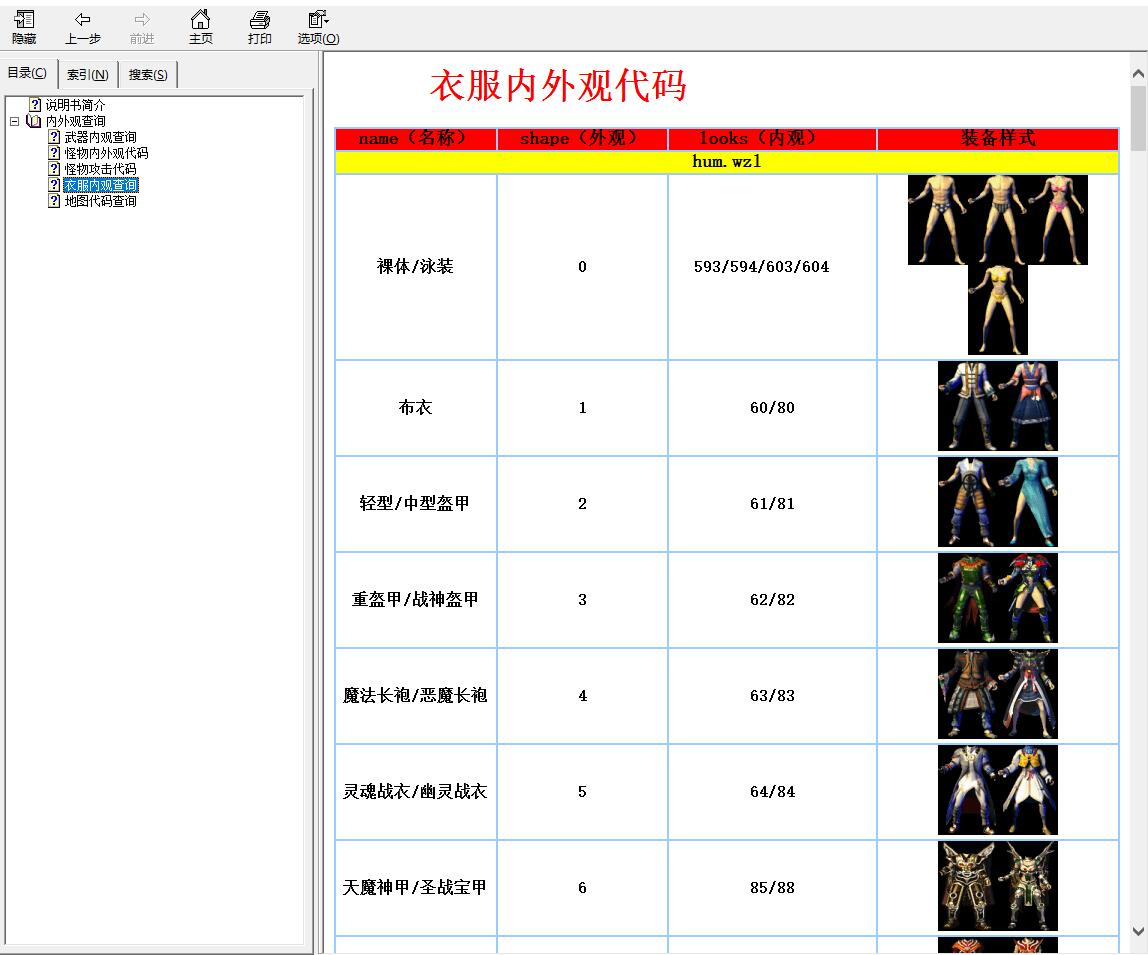This screenshot has width=1148, height=955.
Task: Open the 怪物内外观代码 topic
Action: pos(106,153)
